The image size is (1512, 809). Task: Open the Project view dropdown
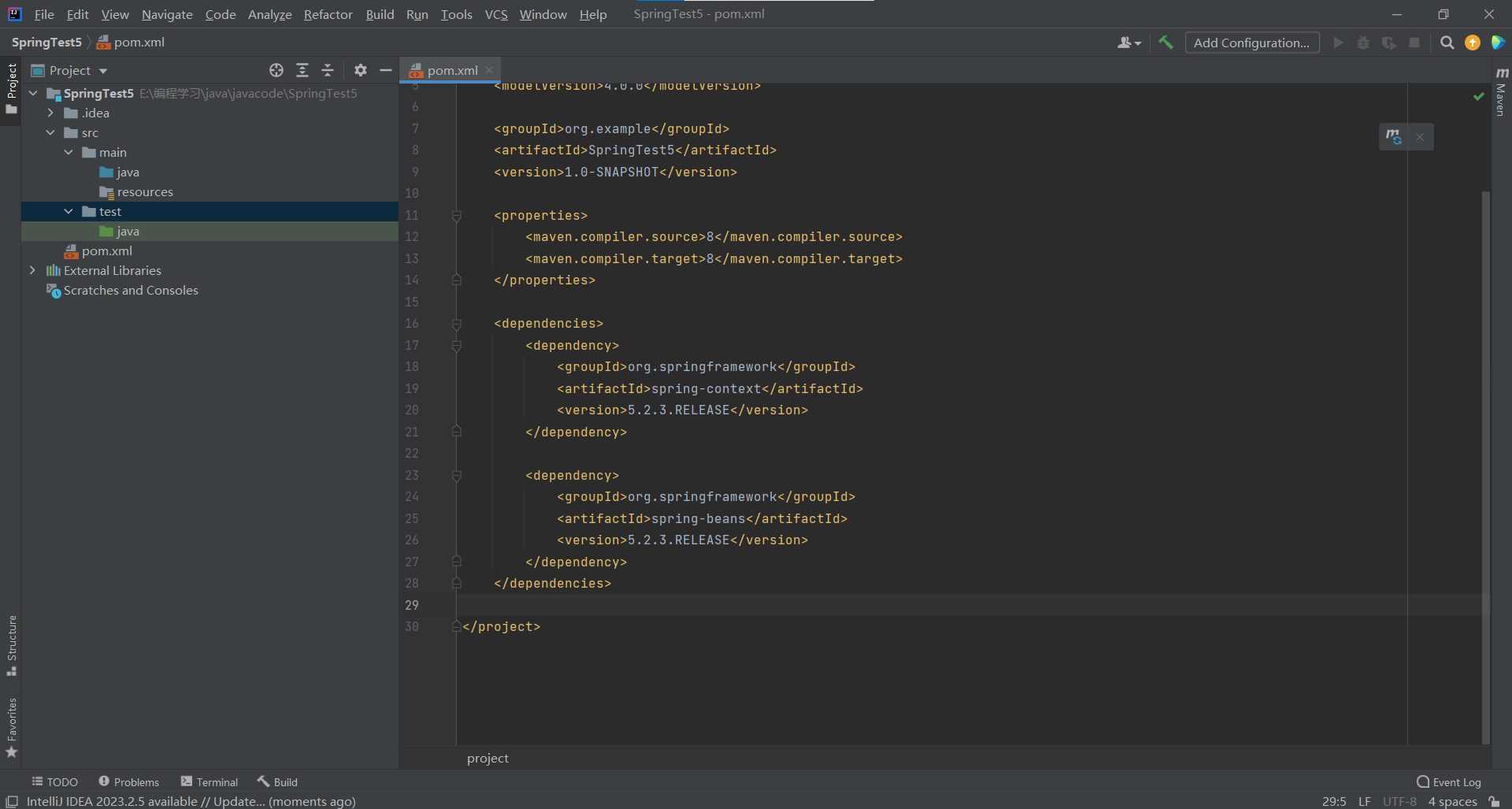click(x=69, y=70)
